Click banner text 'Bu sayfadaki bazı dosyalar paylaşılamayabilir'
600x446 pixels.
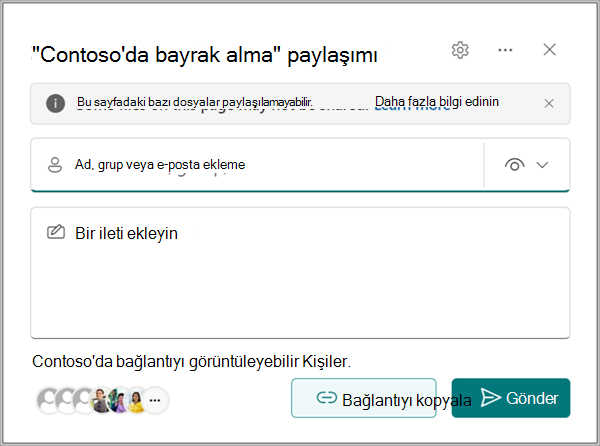[x=195, y=102]
